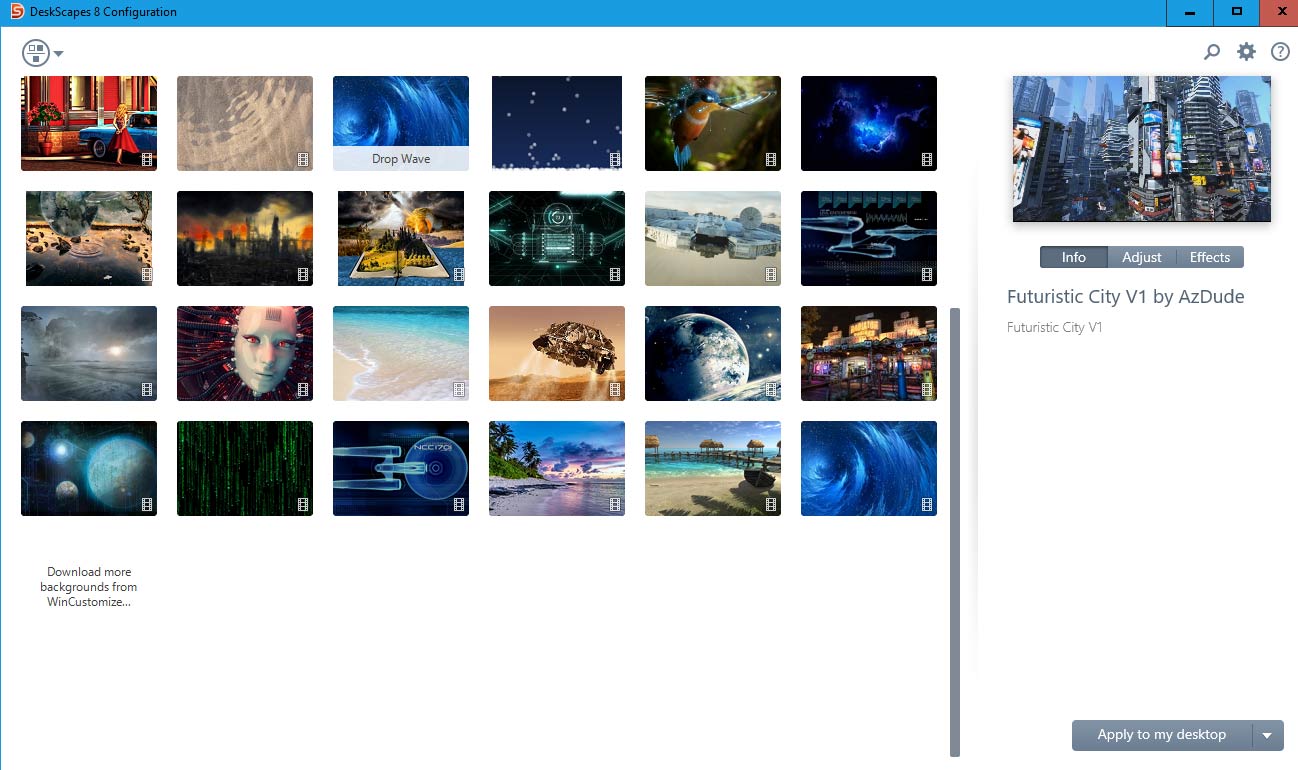The height and width of the screenshot is (770, 1298).
Task: Switch to the Effects tab
Action: click(1210, 257)
